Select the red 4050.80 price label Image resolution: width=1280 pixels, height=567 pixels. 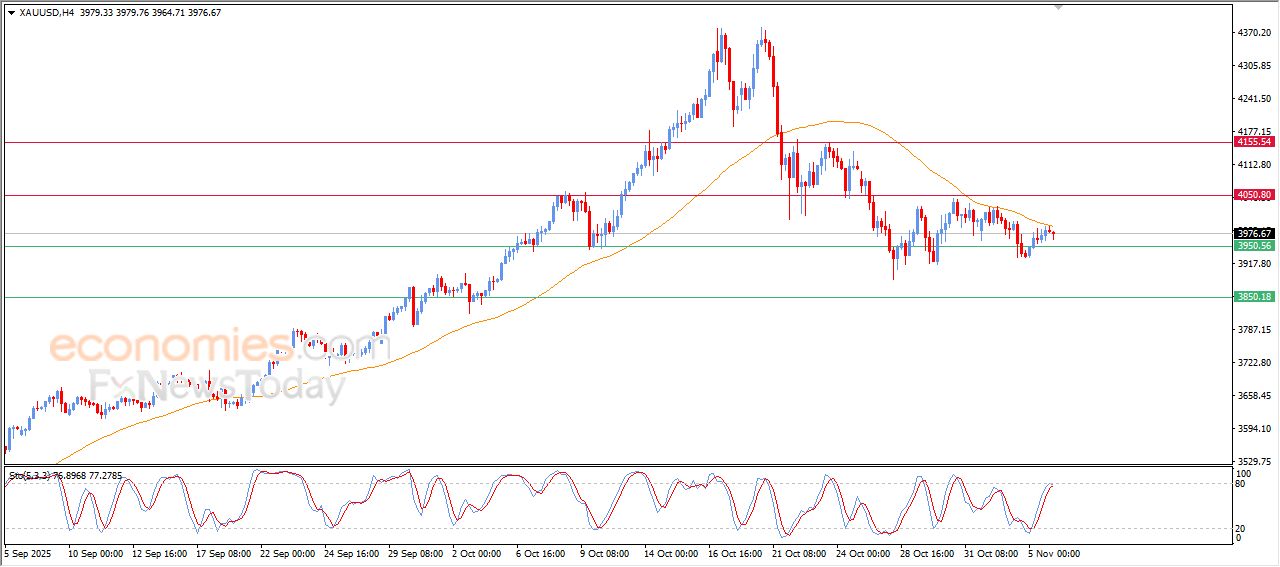(1253, 195)
